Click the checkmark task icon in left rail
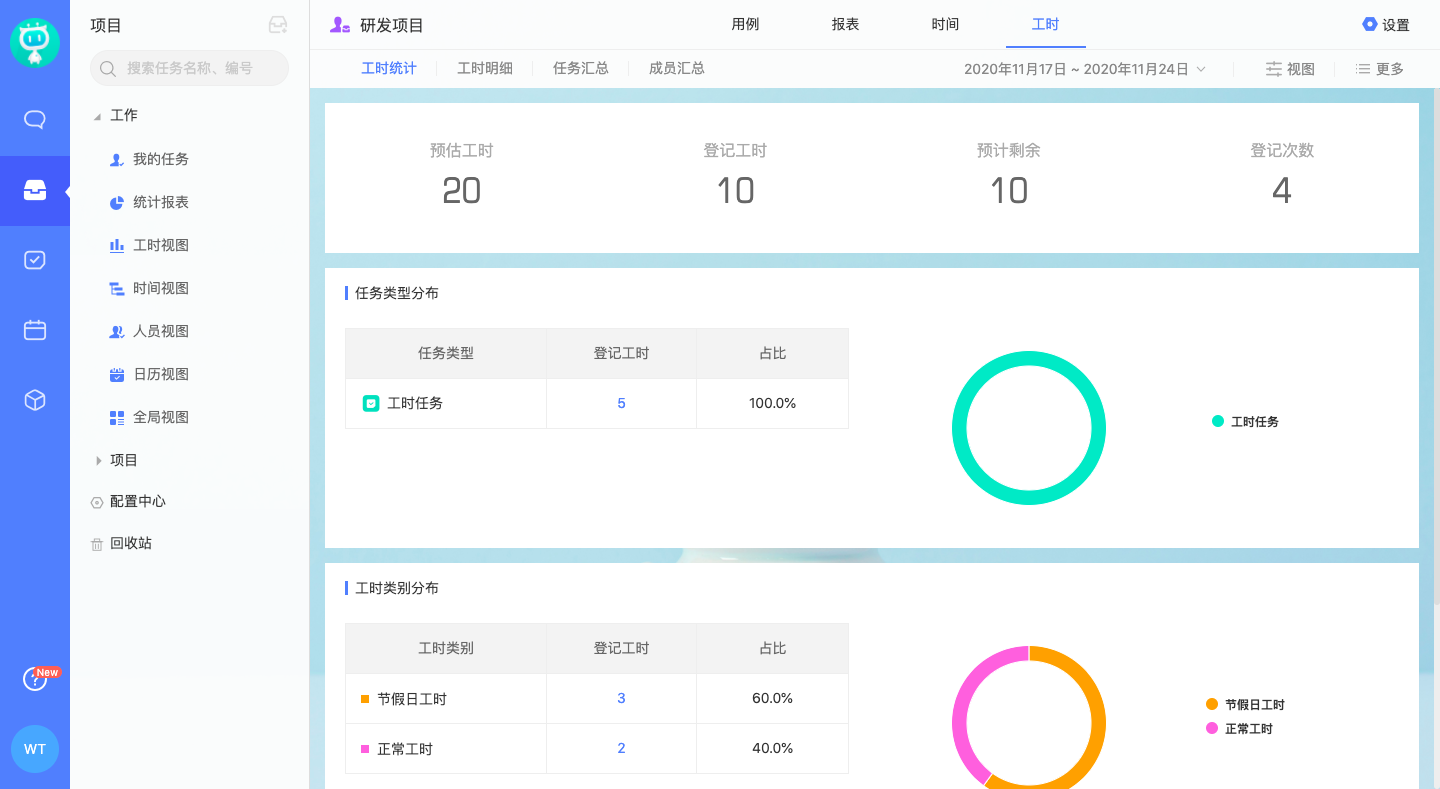The height and width of the screenshot is (789, 1440). click(x=35, y=260)
